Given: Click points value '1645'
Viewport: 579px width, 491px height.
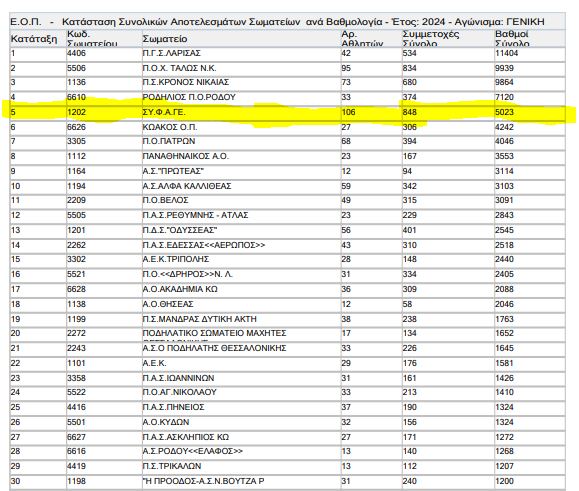Looking at the screenshot, I should coord(504,348).
